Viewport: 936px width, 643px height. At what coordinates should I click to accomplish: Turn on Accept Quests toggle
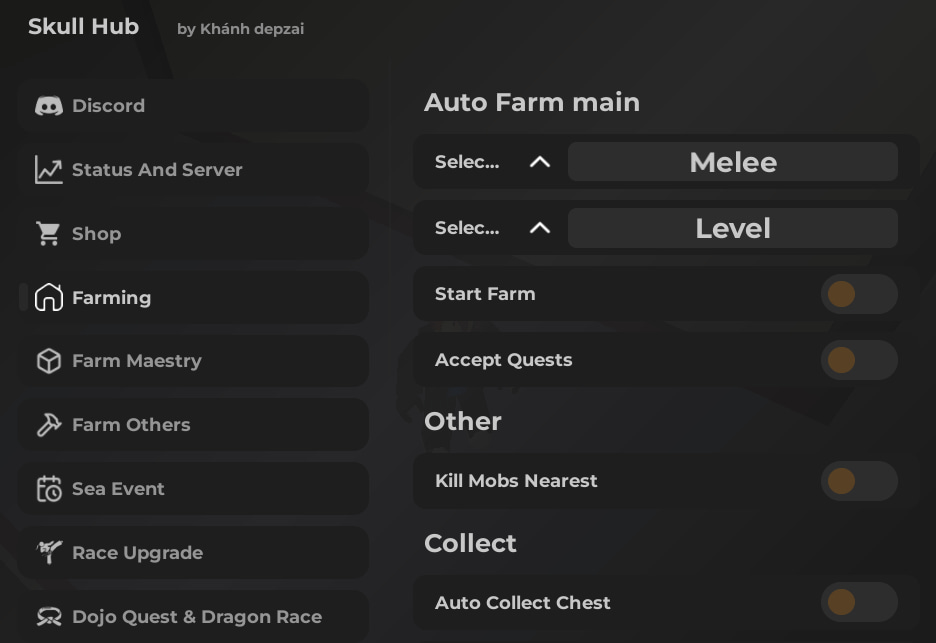pyautogui.click(x=859, y=360)
